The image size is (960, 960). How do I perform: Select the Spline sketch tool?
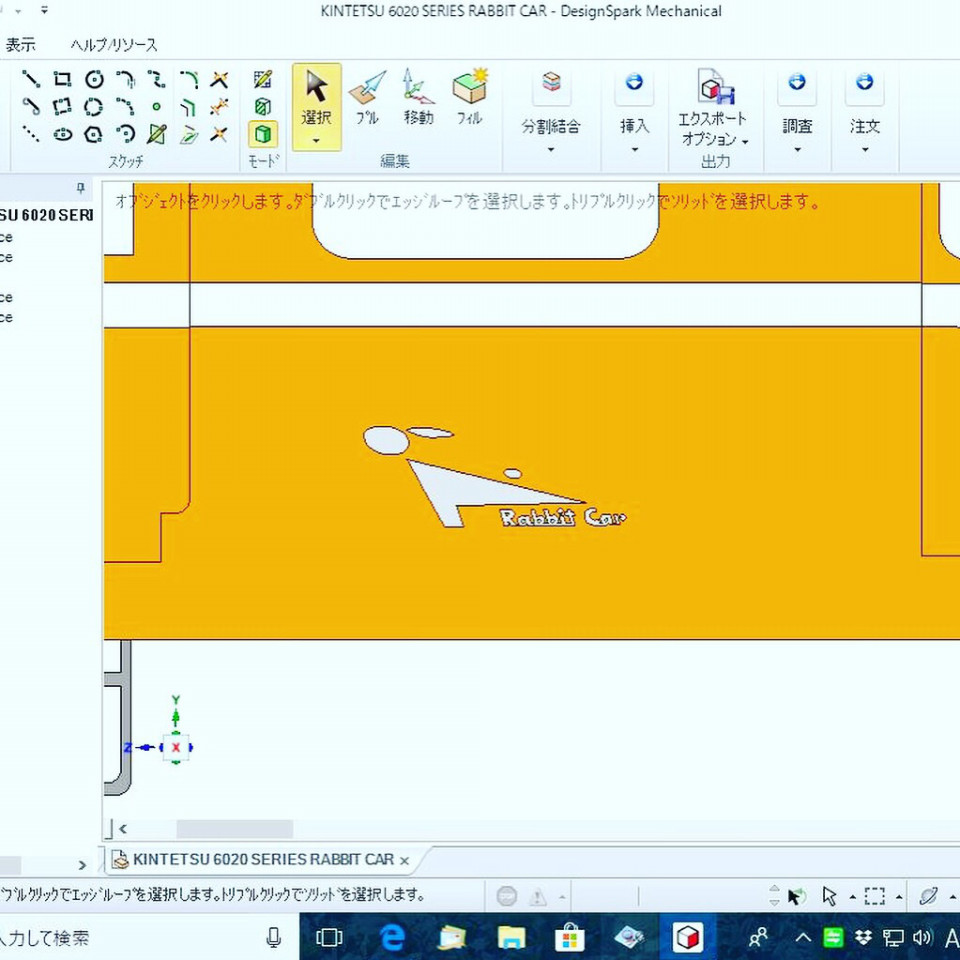[156, 79]
